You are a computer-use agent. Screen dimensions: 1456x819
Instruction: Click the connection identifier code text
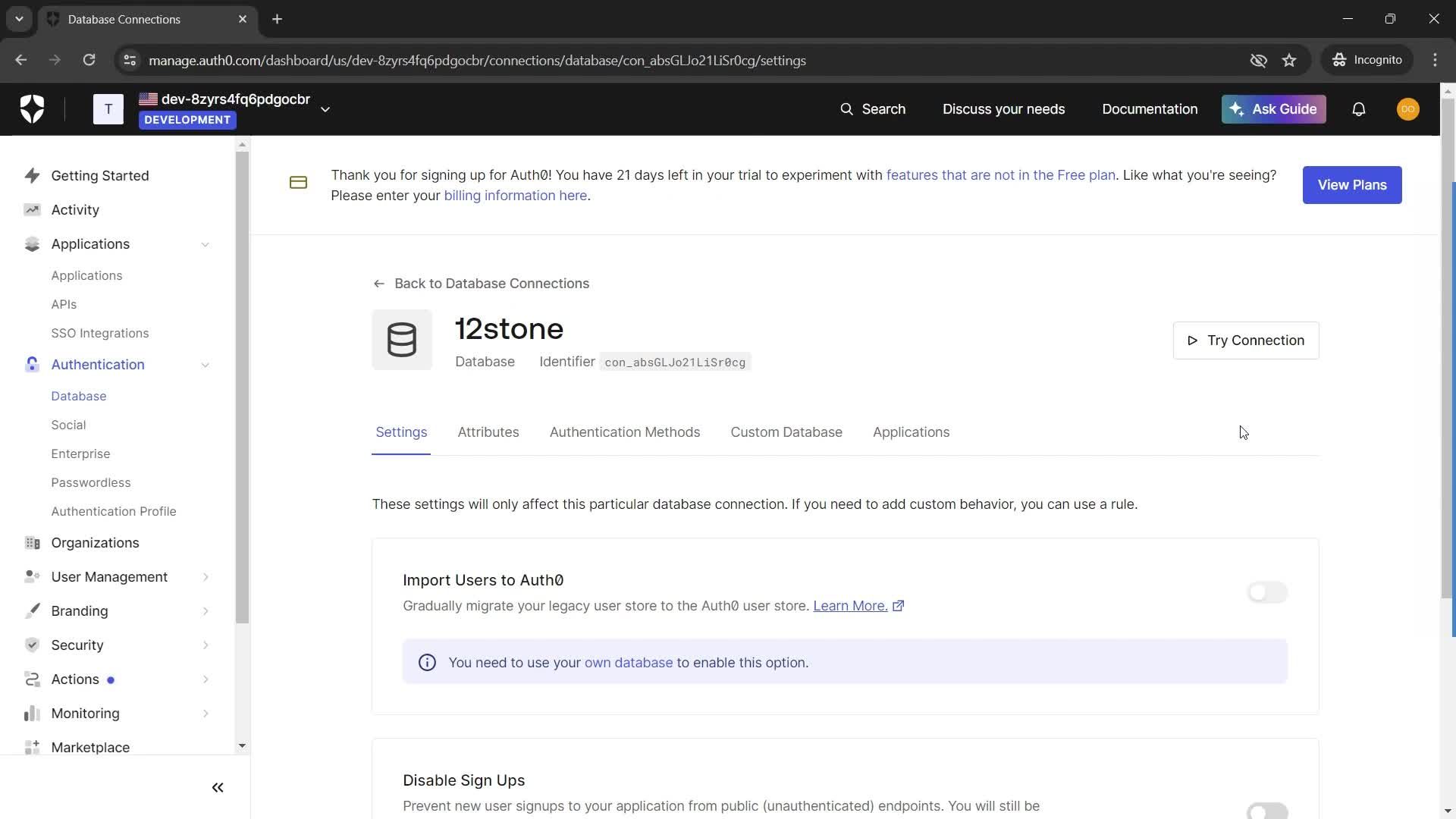coord(675,362)
